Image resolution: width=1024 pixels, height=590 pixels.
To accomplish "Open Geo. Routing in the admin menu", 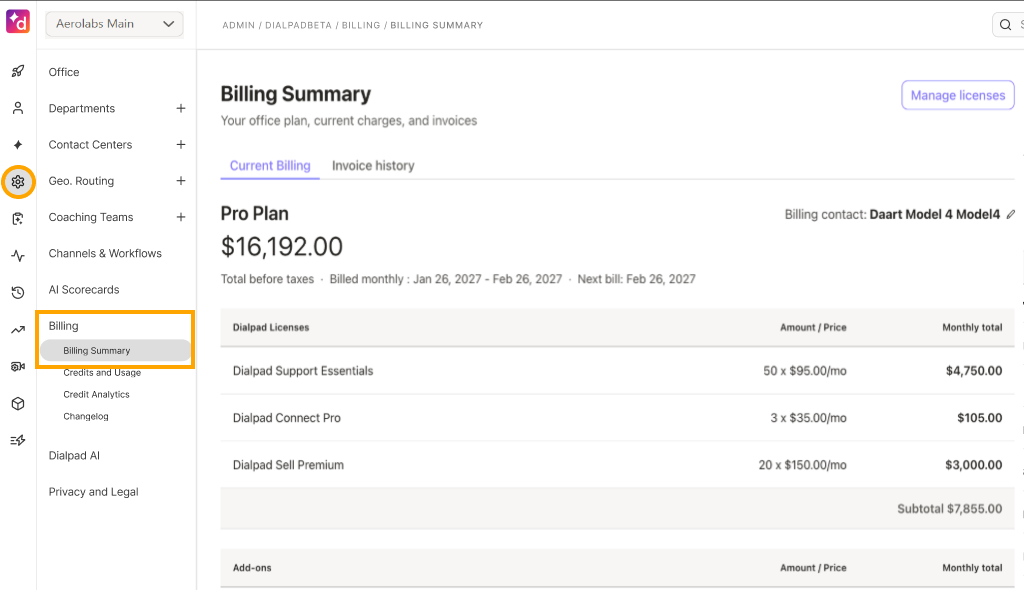I will click(x=81, y=181).
